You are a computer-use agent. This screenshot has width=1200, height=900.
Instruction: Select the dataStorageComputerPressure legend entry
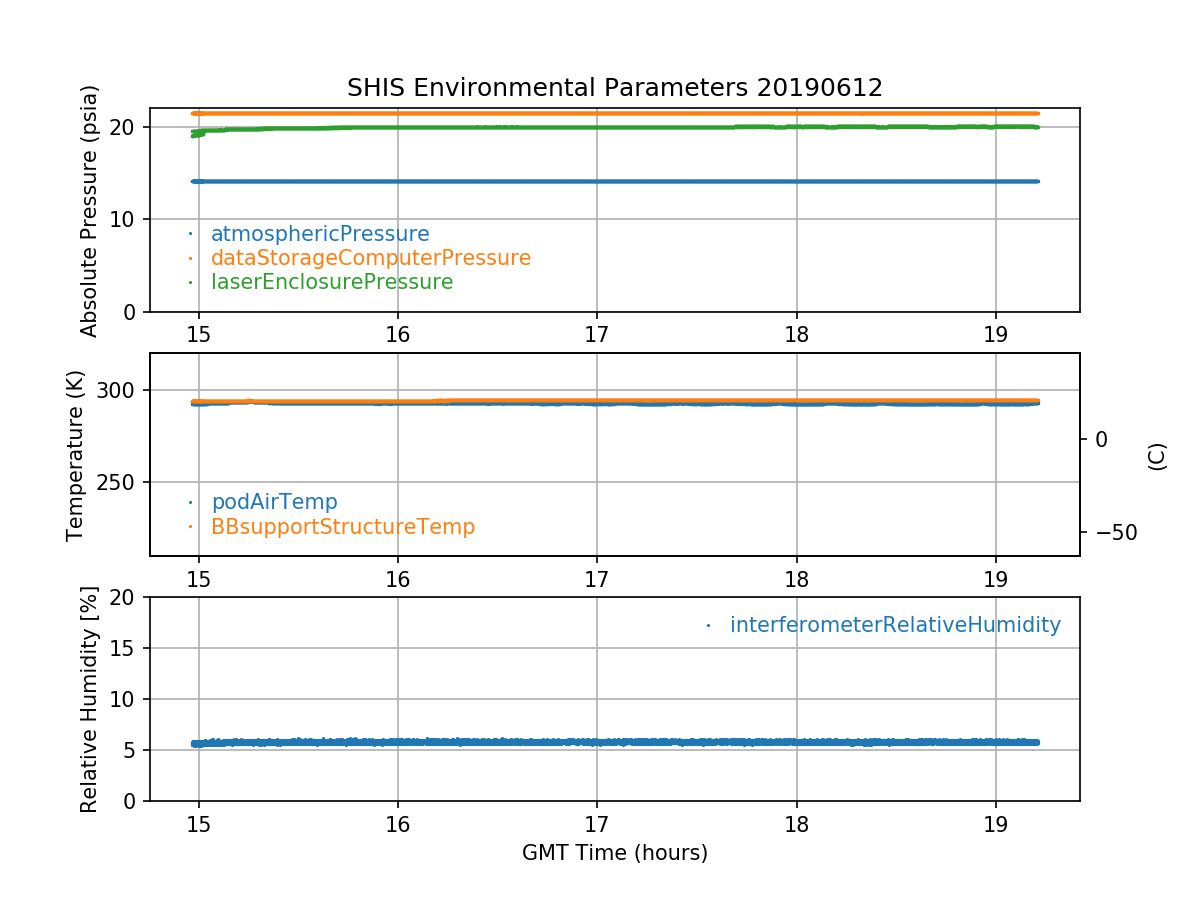pos(370,258)
